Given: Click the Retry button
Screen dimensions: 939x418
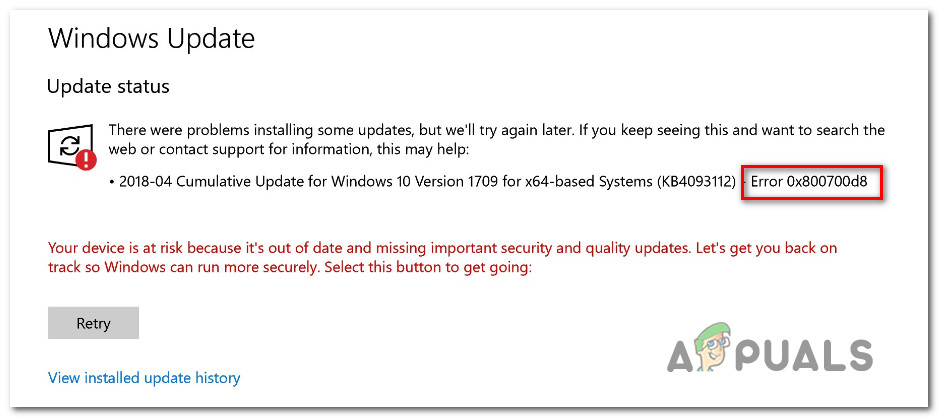Looking at the screenshot, I should [x=93, y=323].
